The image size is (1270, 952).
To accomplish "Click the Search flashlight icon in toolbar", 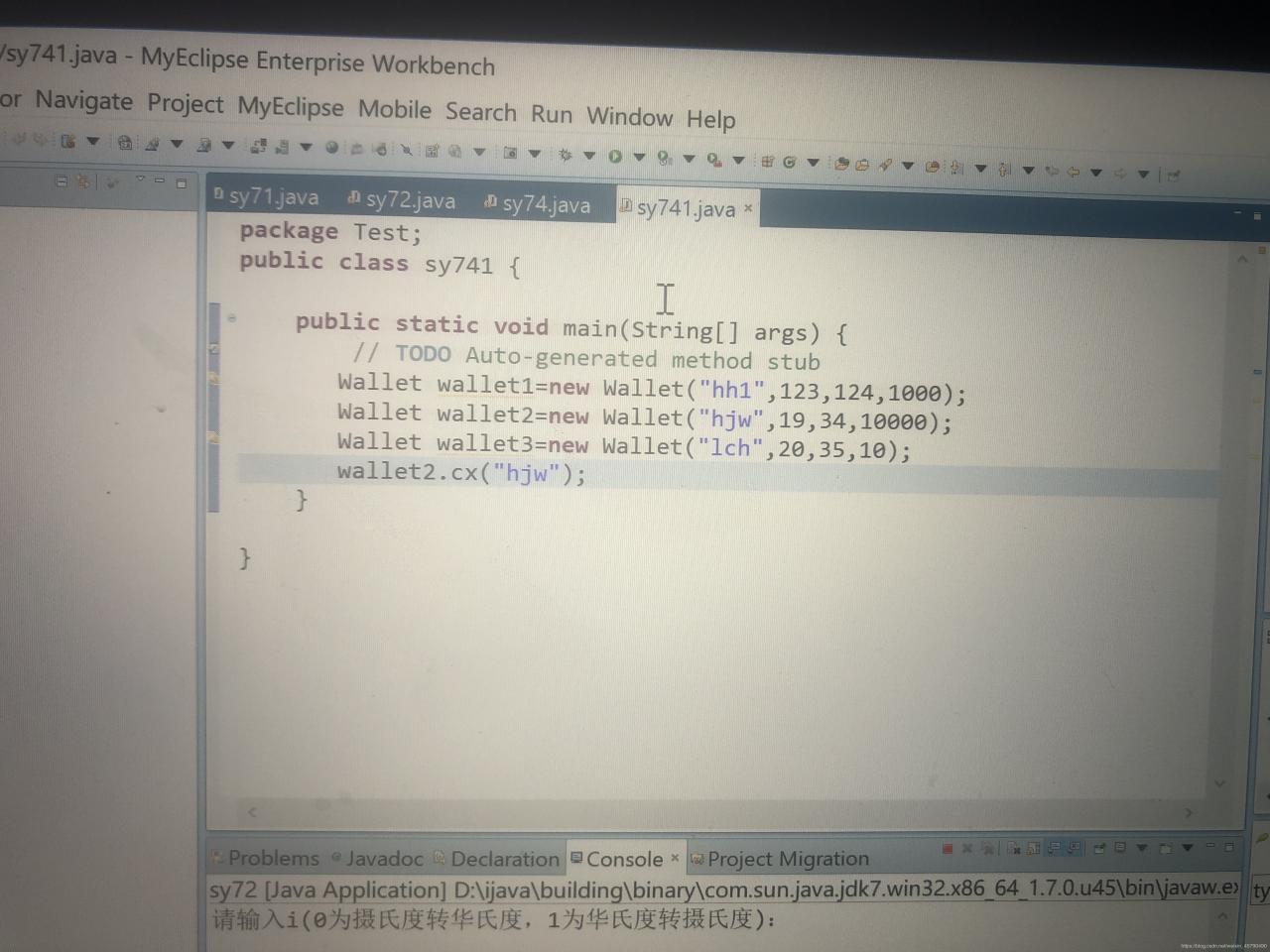I will pyautogui.click(x=884, y=165).
